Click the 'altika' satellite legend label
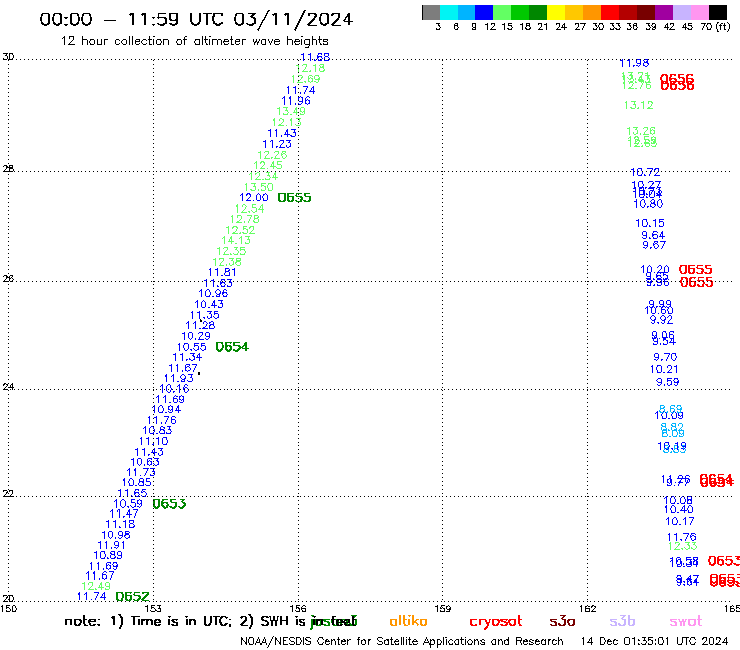Viewport: 740px width, 650px height. [x=409, y=621]
